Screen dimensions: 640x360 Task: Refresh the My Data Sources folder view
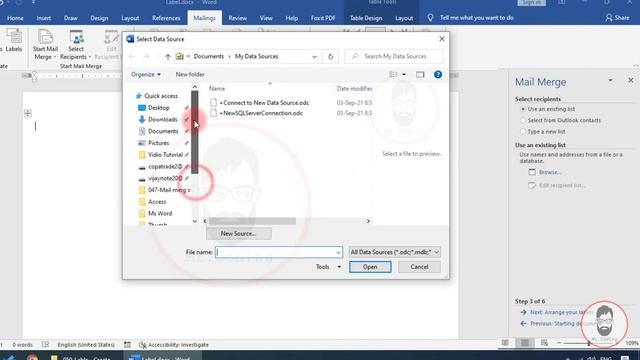(x=331, y=57)
